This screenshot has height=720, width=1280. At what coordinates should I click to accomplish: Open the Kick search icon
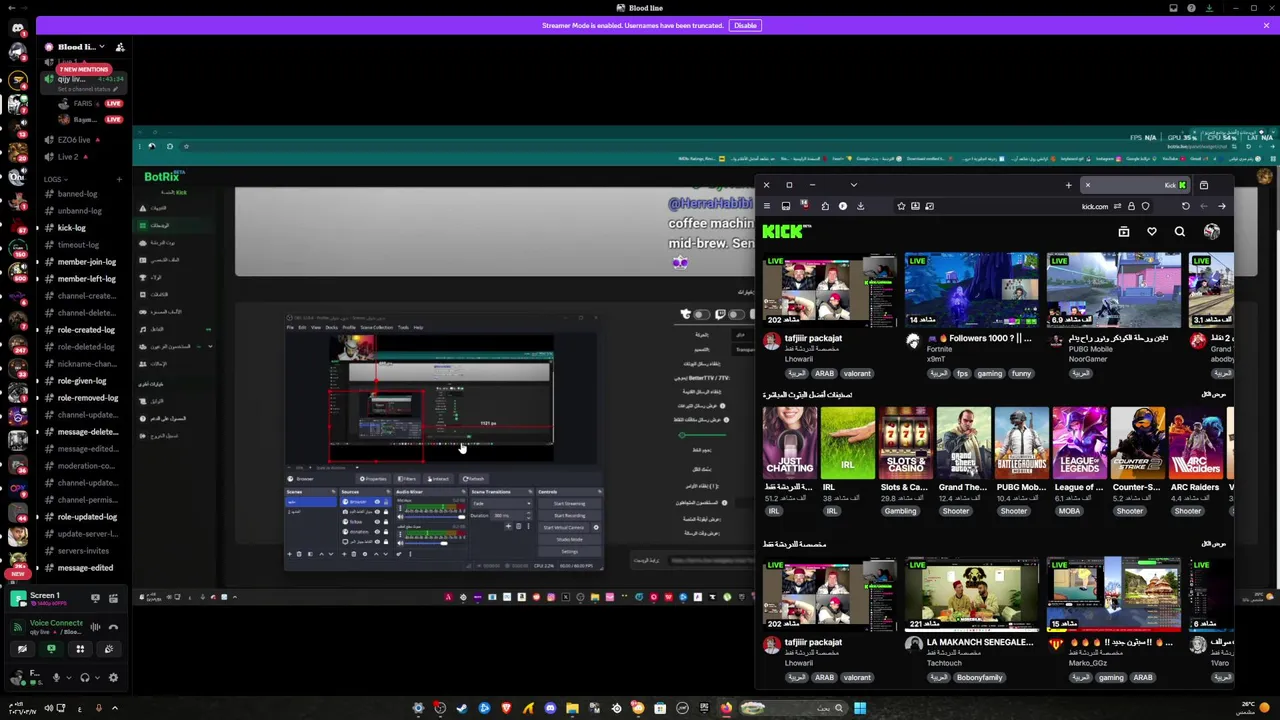point(1180,232)
